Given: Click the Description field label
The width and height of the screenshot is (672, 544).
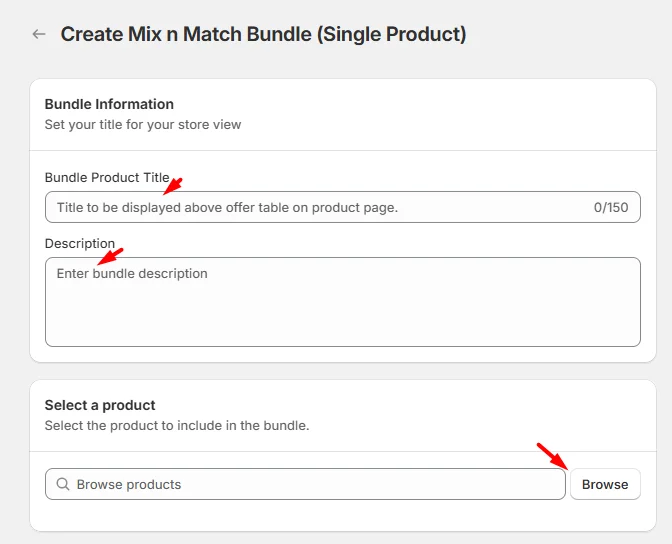Looking at the screenshot, I should (80, 243).
